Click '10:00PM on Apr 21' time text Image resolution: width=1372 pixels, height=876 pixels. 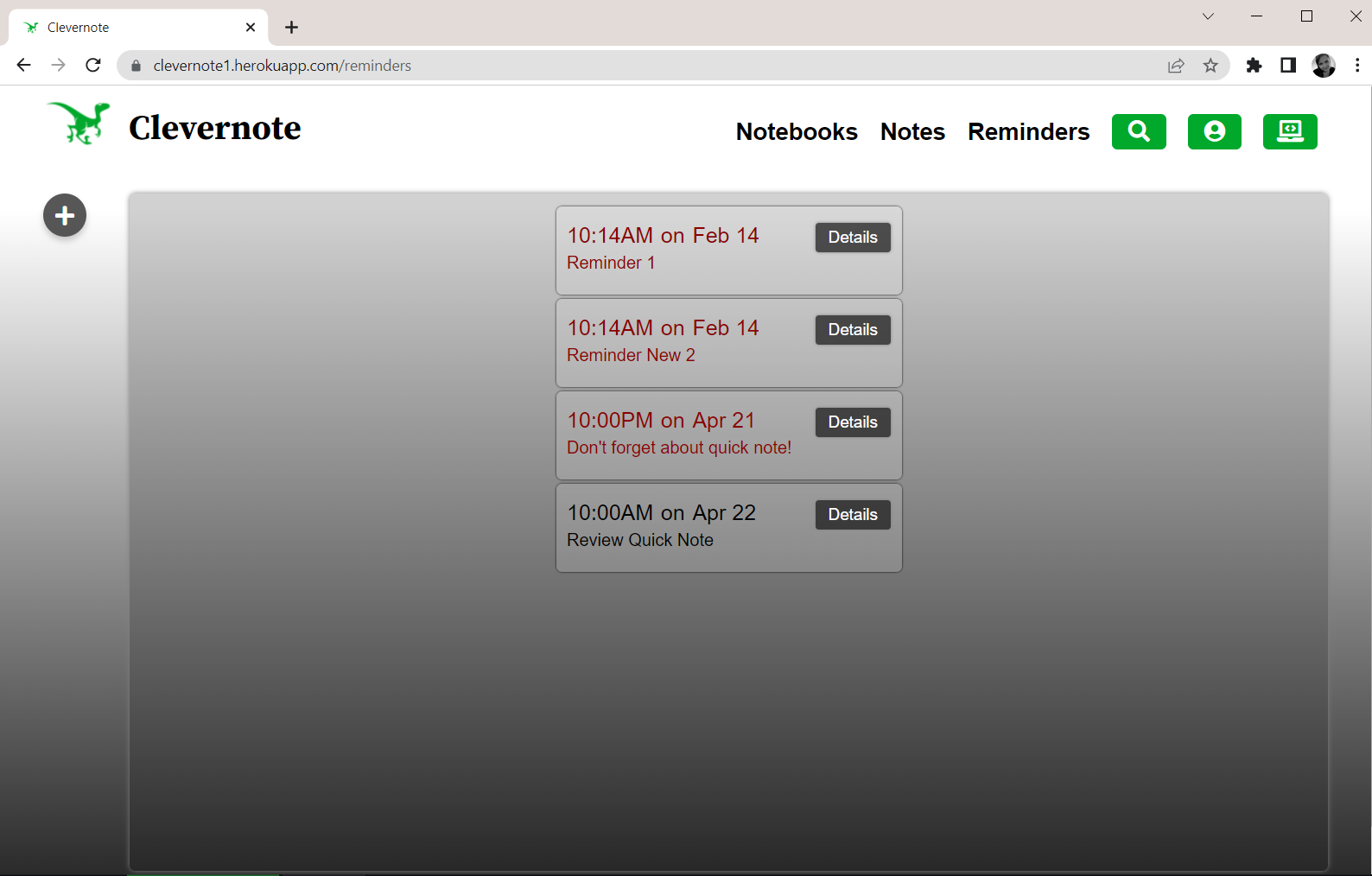661,421
